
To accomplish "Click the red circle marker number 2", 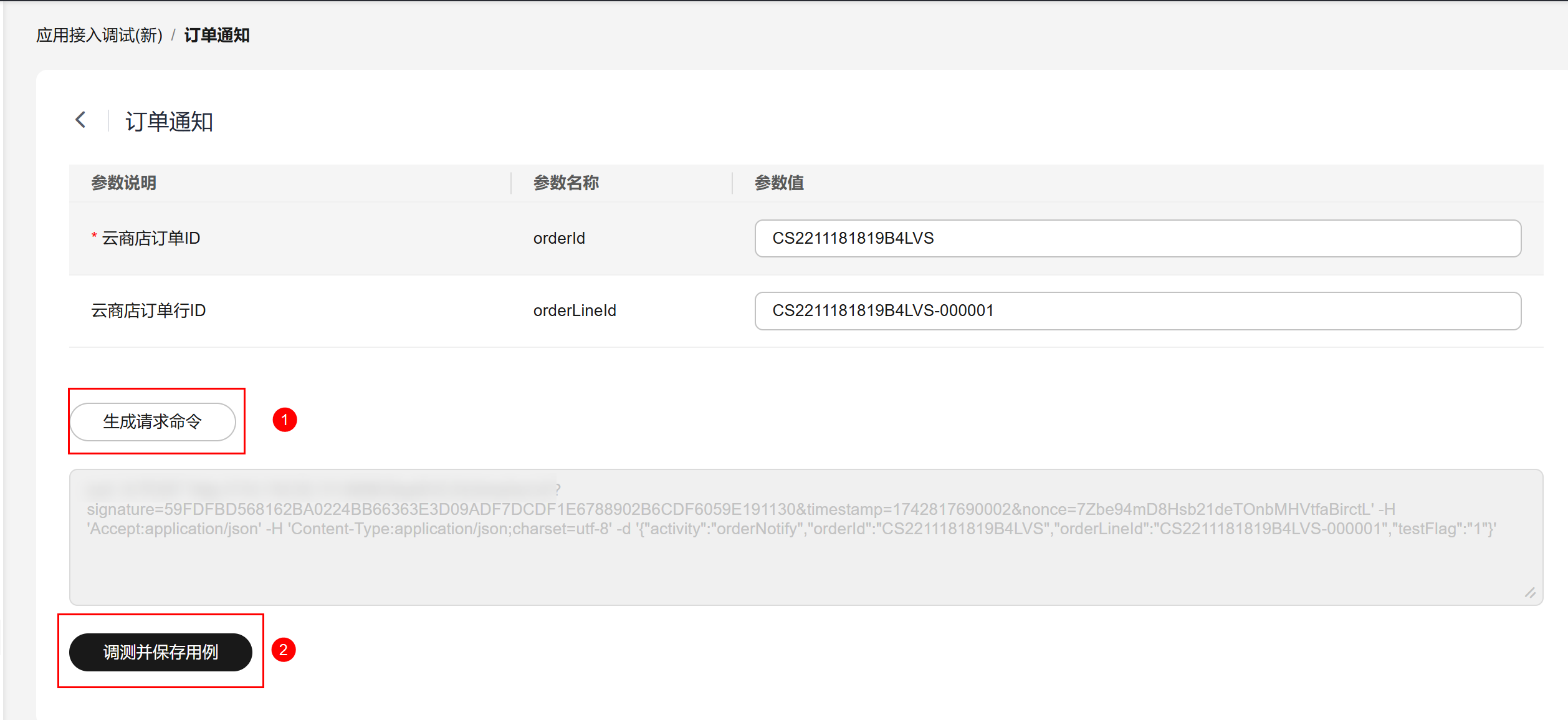I will pyautogui.click(x=284, y=650).
